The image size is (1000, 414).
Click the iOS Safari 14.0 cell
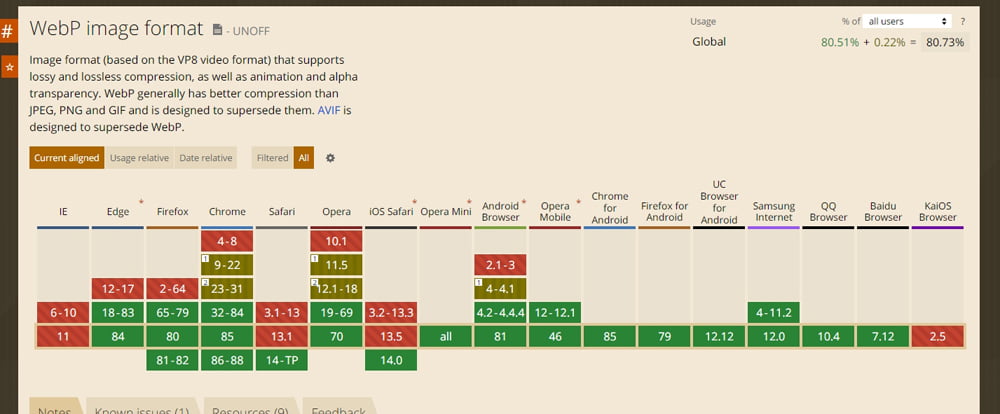tap(391, 360)
